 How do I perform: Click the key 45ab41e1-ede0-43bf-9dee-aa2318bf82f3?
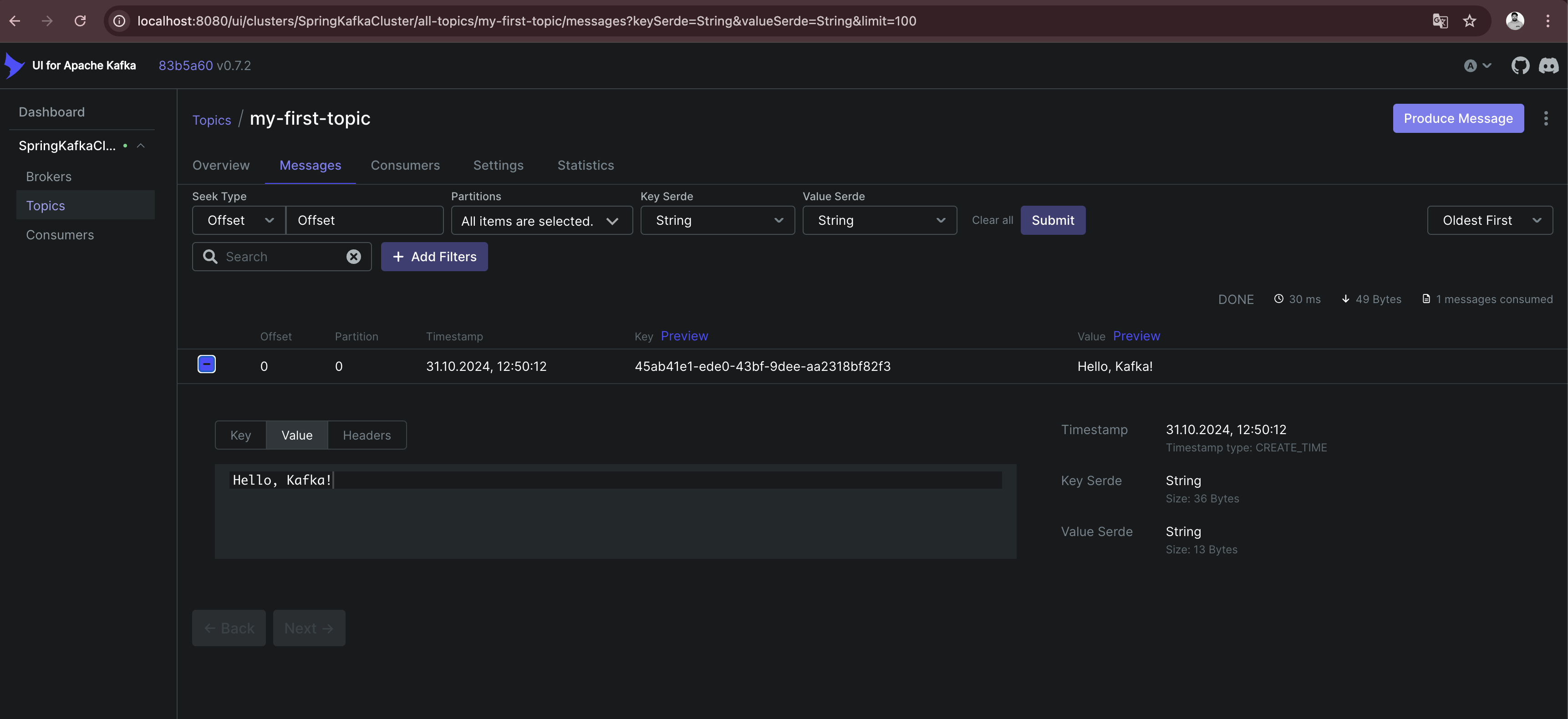point(762,367)
